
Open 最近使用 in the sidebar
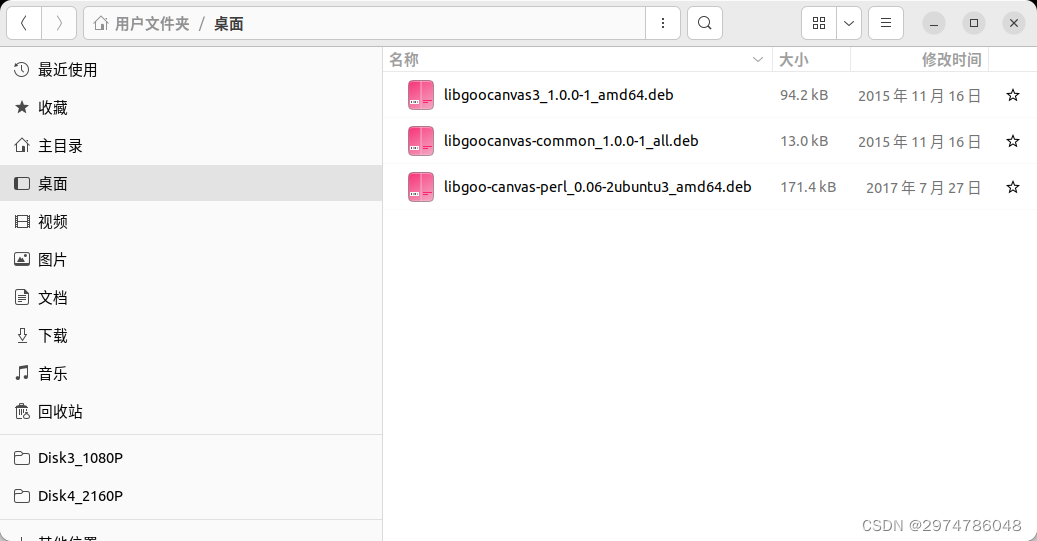tap(191, 69)
